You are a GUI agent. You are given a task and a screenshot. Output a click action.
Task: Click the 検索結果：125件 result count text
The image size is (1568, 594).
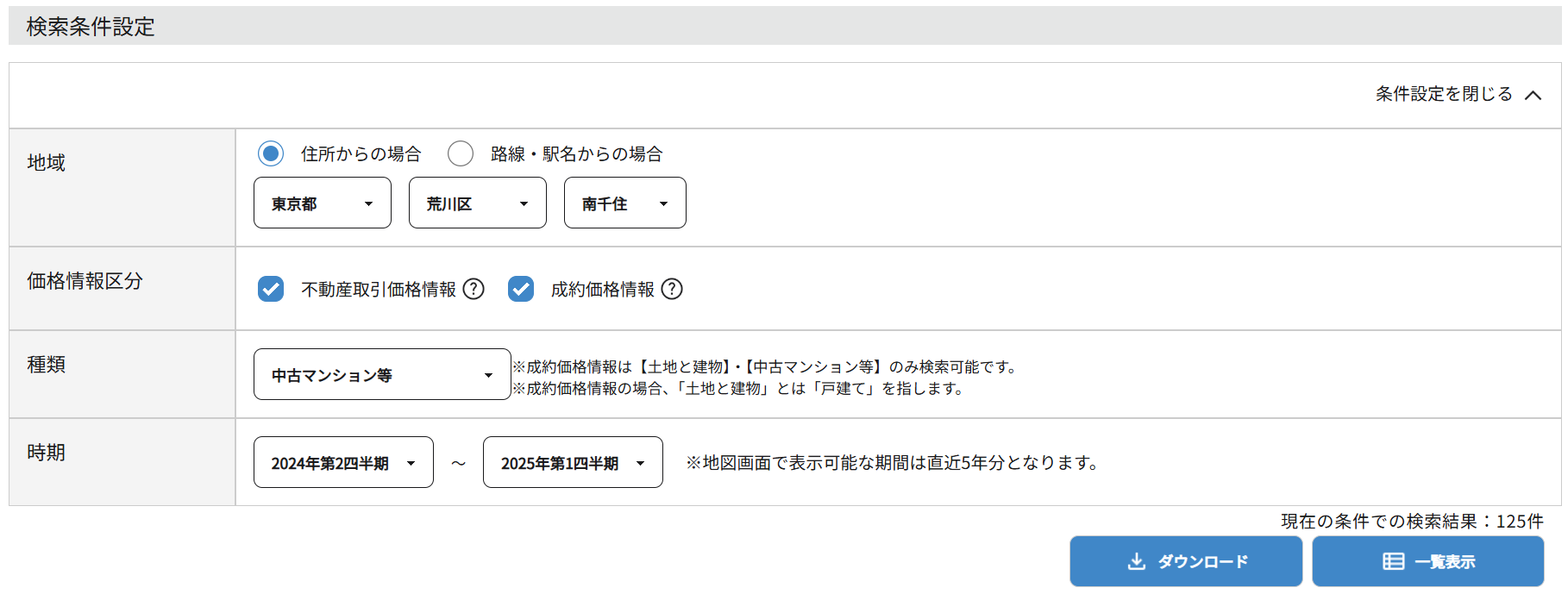tap(1411, 521)
